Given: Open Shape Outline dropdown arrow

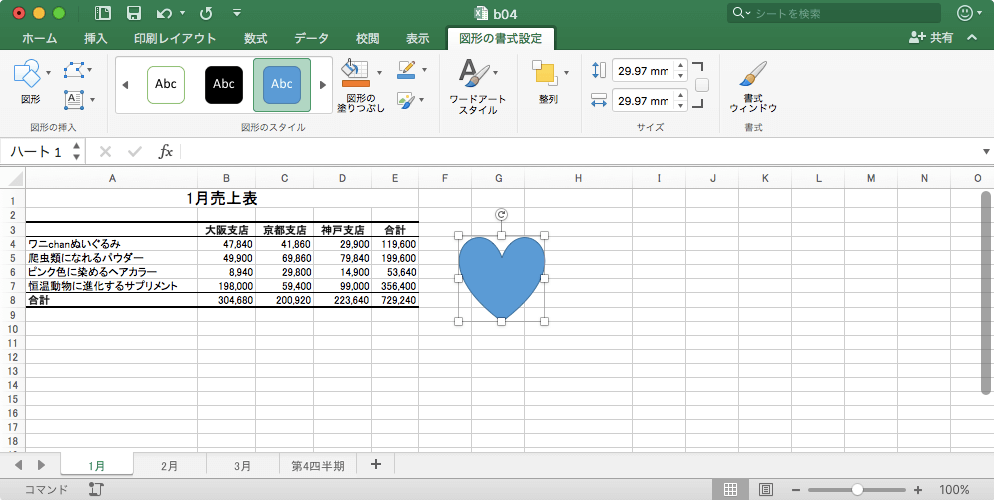Looking at the screenshot, I should pos(424,70).
